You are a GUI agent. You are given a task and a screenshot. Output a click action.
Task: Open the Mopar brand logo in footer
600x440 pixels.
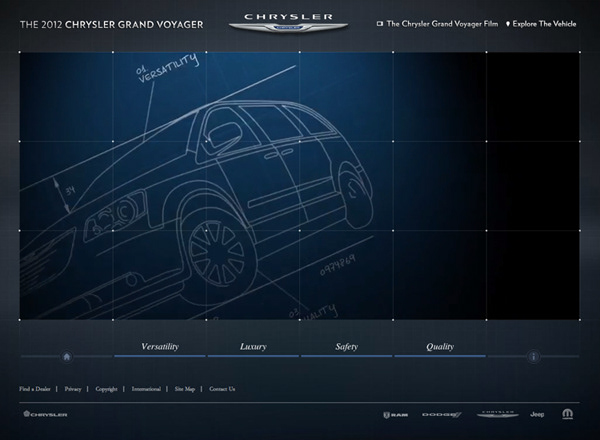[x=567, y=414]
